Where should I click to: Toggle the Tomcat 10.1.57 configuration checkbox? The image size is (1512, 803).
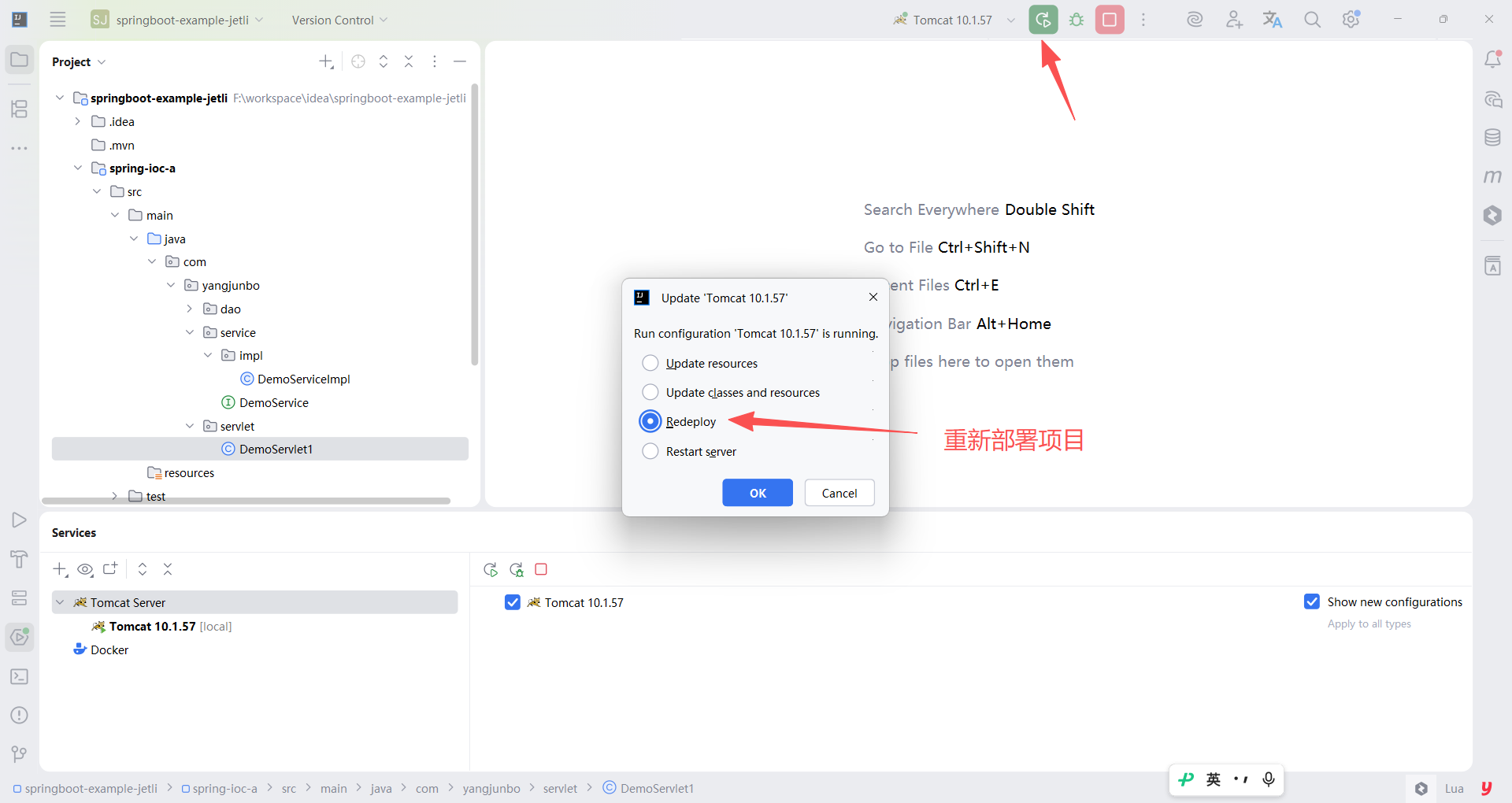click(x=513, y=602)
